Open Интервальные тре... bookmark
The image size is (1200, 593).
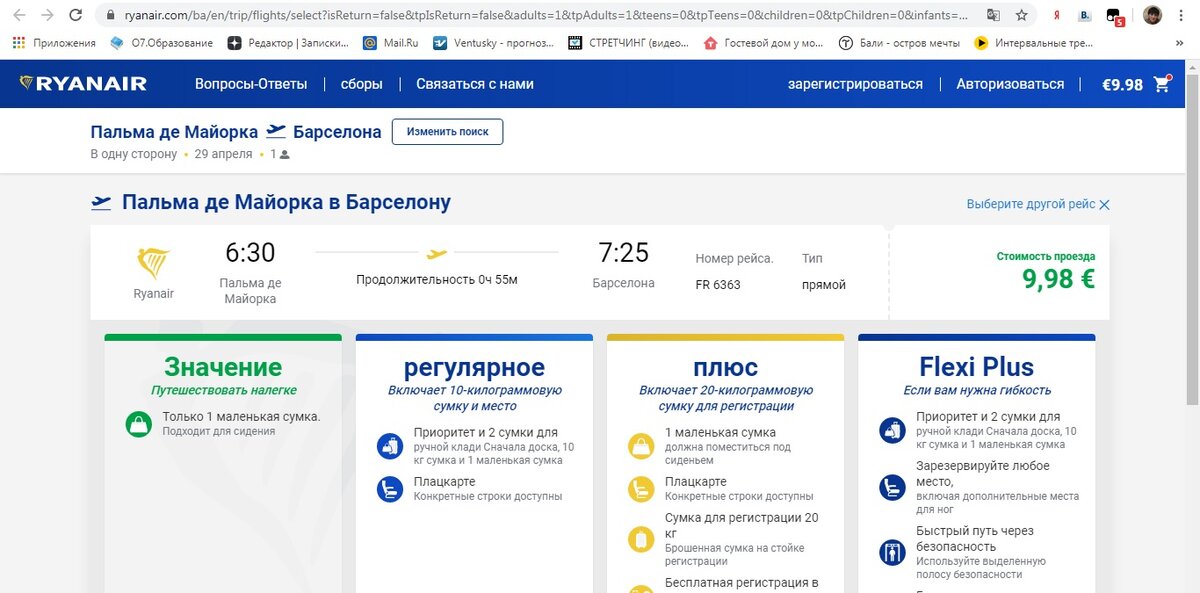(x=1035, y=43)
